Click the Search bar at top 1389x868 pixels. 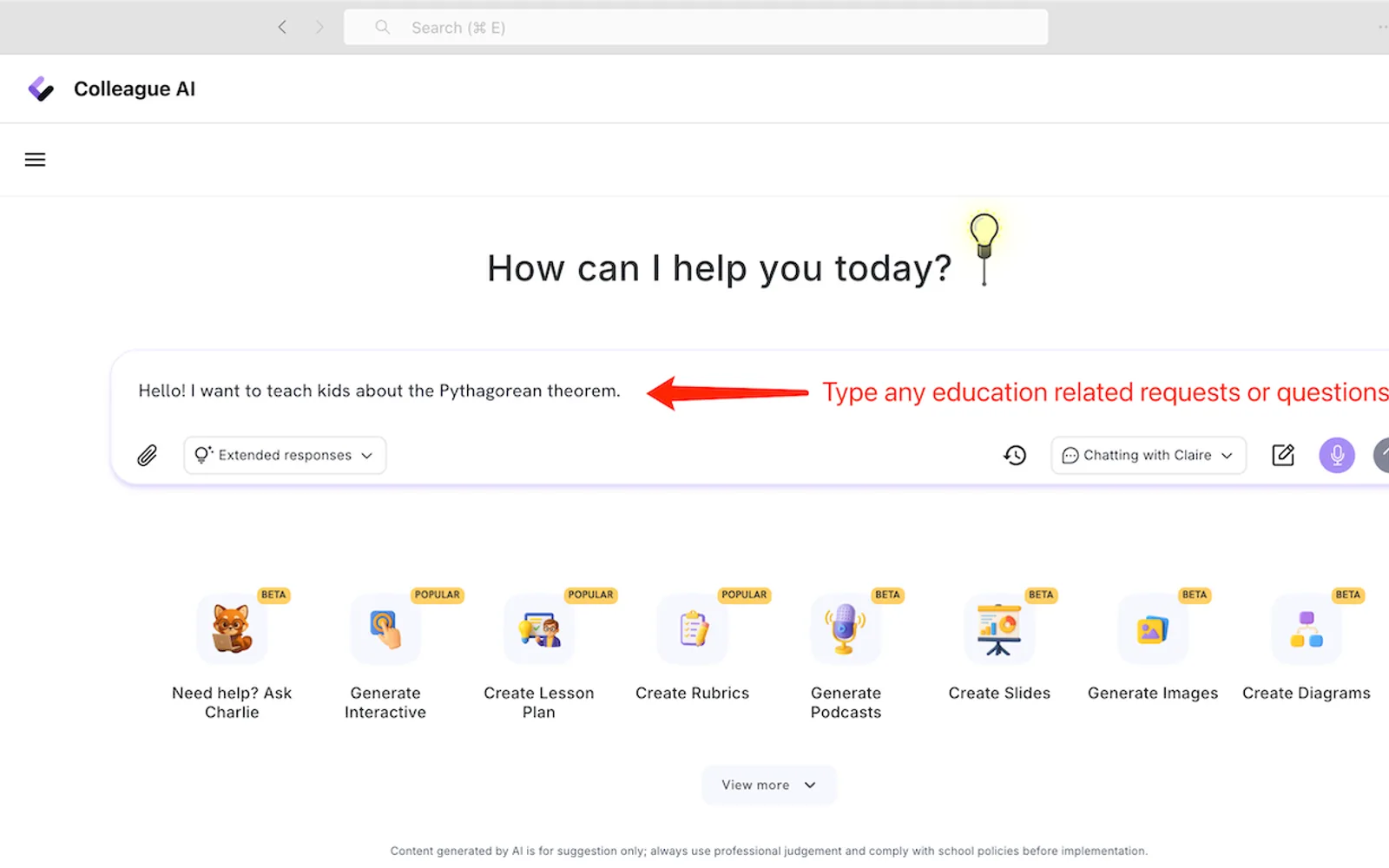(695, 27)
